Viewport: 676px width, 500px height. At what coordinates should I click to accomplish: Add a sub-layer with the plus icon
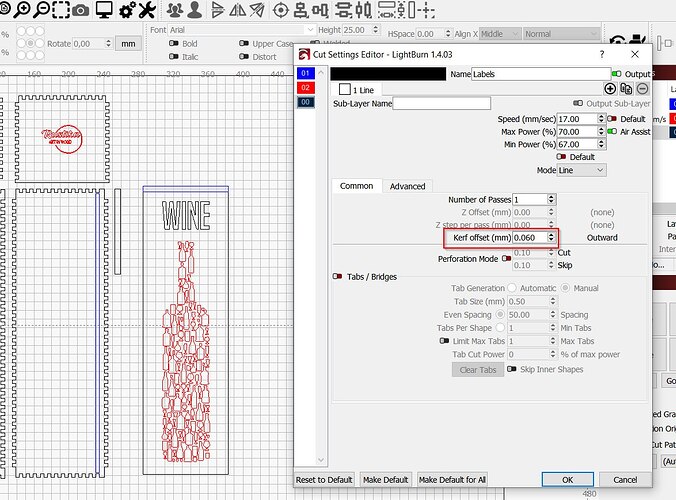coord(611,89)
